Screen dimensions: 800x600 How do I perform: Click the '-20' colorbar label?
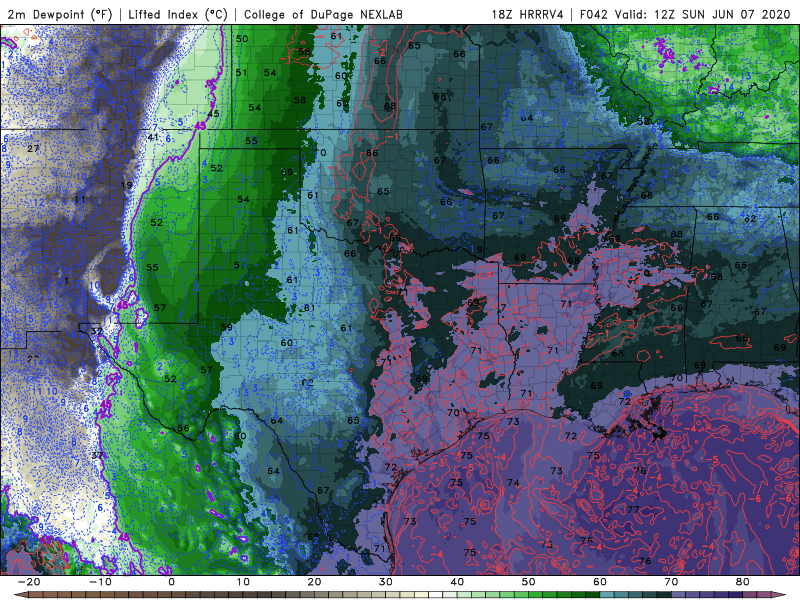point(29,582)
